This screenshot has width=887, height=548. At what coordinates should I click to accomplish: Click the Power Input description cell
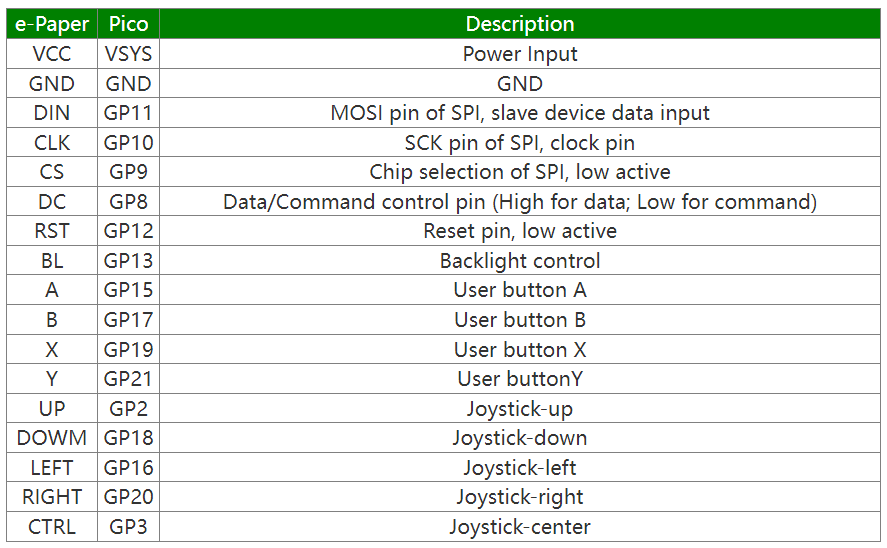(520, 54)
